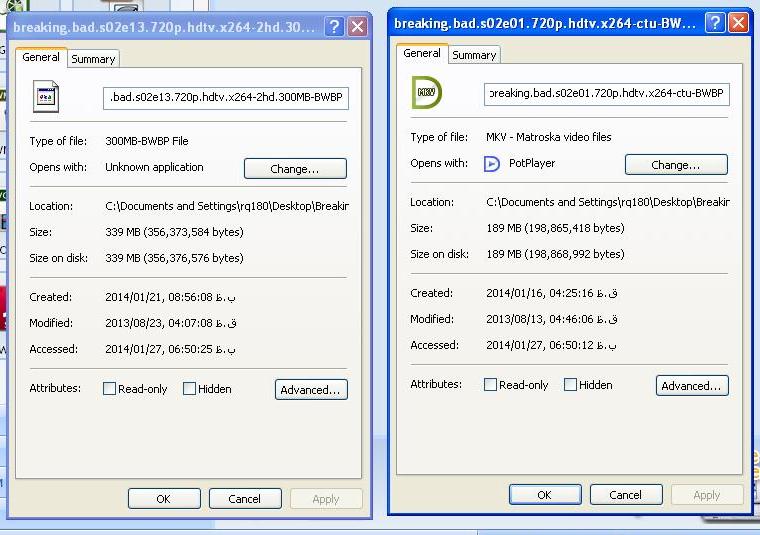Click the modified date 2013/08/23, 04:07:08

pyautogui.click(x=171, y=323)
